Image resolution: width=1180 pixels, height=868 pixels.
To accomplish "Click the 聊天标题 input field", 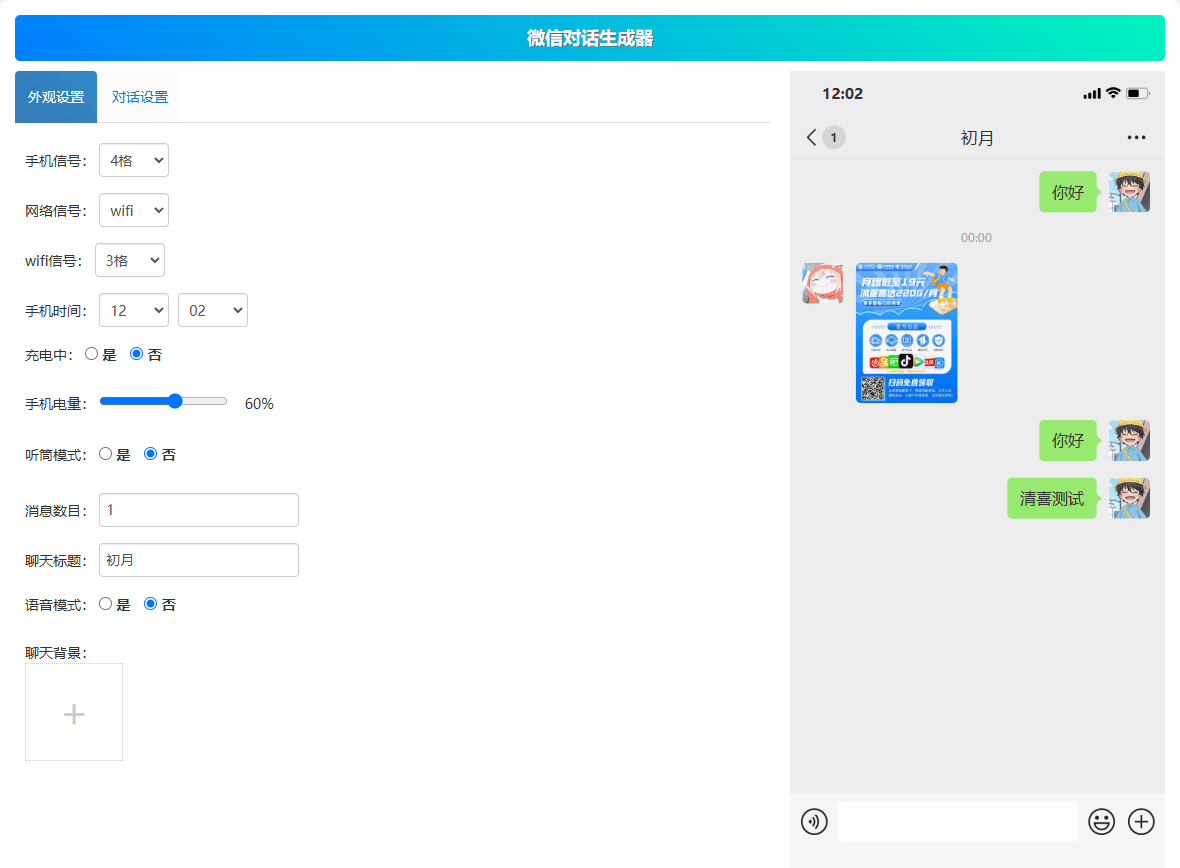I will 199,560.
